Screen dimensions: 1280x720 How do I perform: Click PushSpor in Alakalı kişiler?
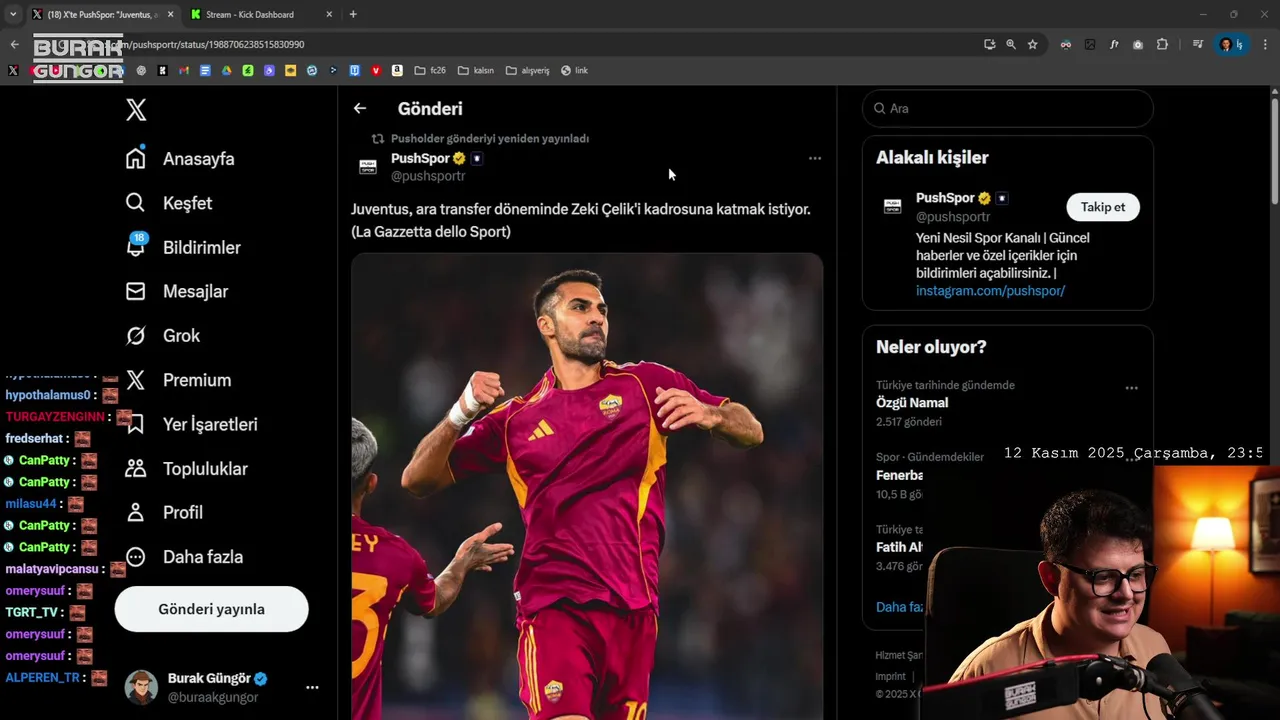[946, 198]
